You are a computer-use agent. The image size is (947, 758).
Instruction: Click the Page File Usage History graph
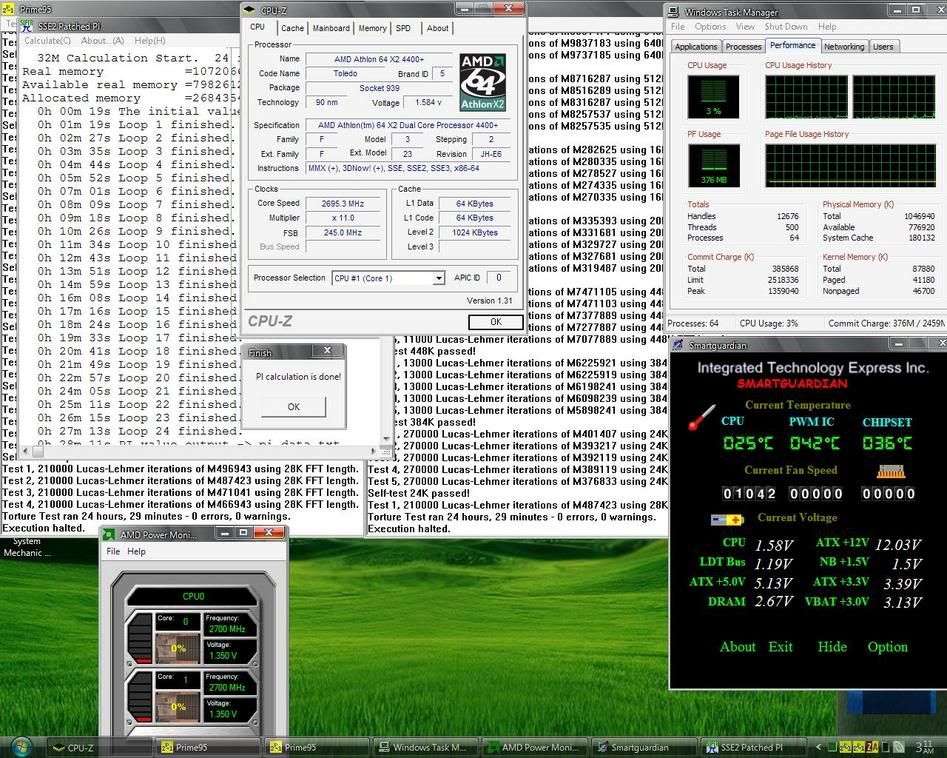[850, 165]
